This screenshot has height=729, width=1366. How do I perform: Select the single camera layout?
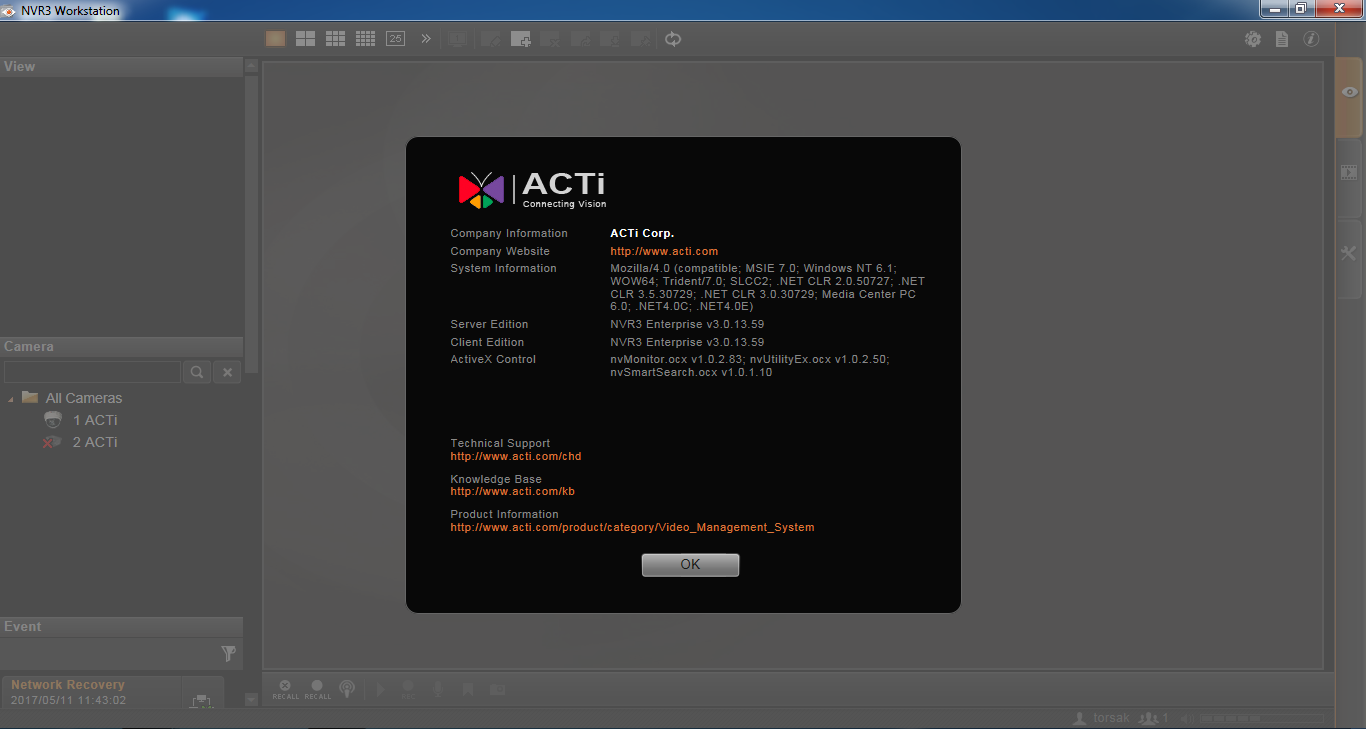coord(275,38)
